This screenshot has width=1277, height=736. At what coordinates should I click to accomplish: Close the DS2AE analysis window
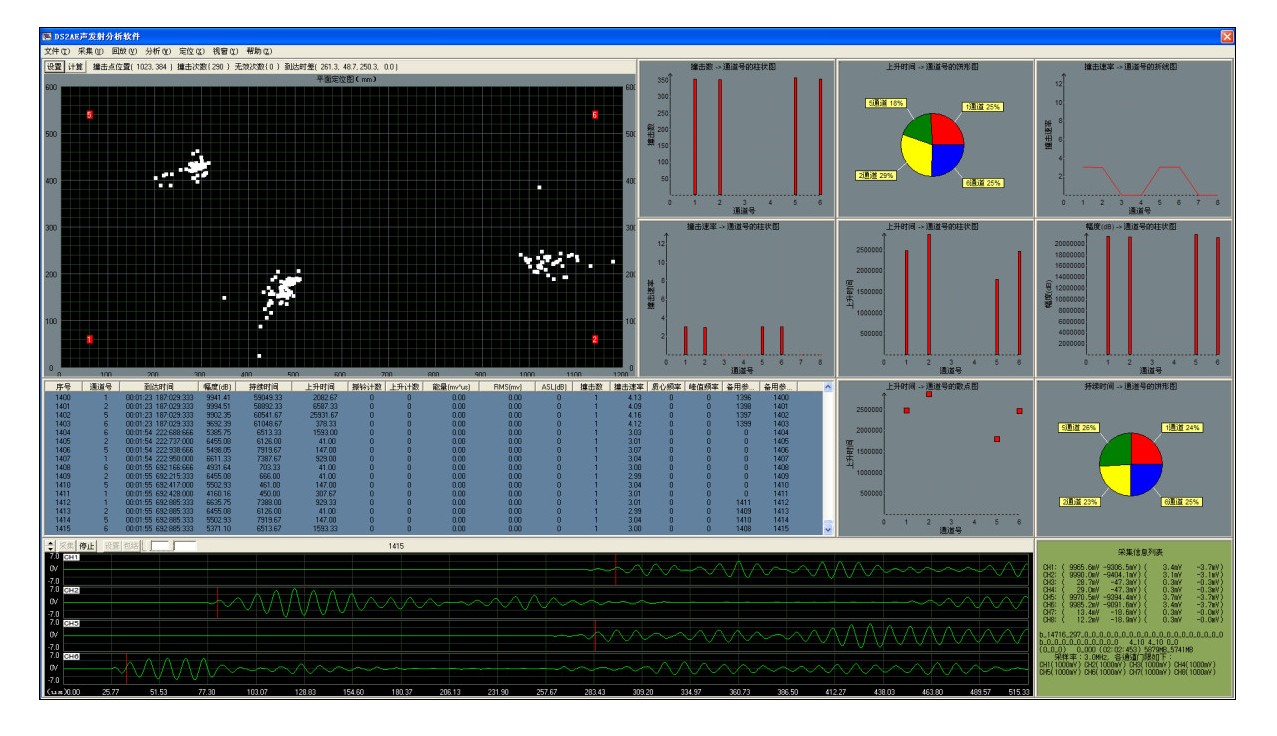tap(1227, 36)
